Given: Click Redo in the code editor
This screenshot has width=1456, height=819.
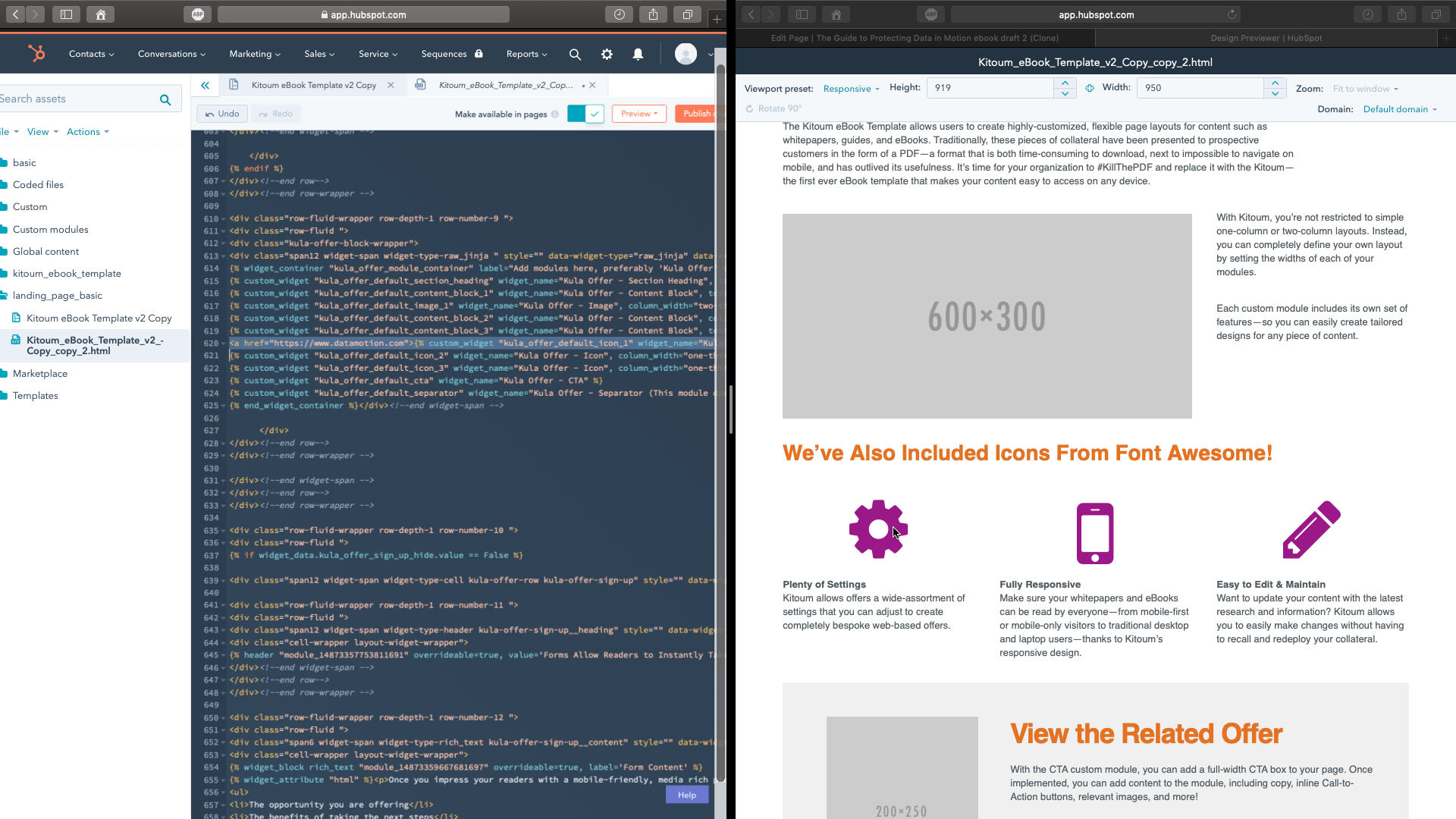Looking at the screenshot, I should point(276,113).
